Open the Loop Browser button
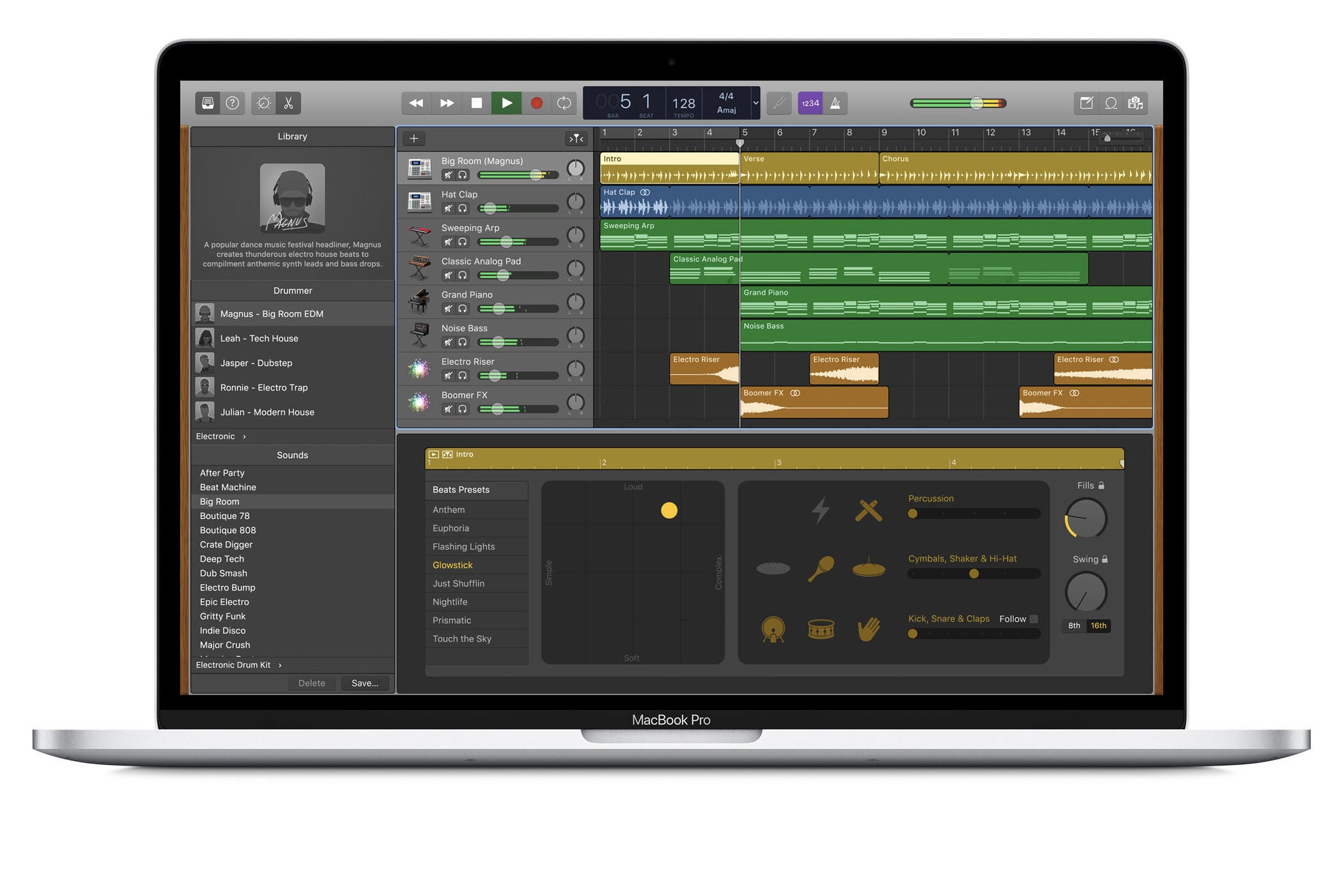The height and width of the screenshot is (896, 1344). pyautogui.click(x=1111, y=103)
